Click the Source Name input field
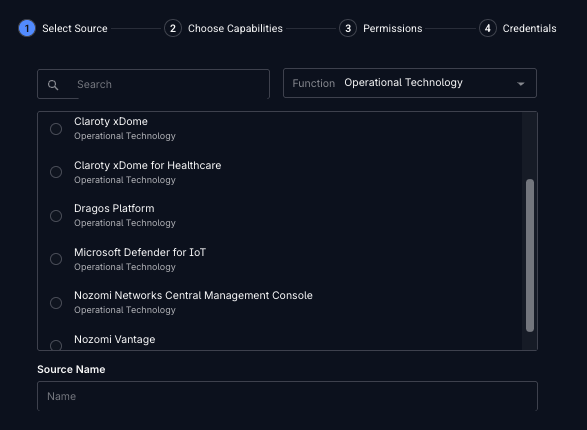This screenshot has height=430, width=587. tap(287, 396)
